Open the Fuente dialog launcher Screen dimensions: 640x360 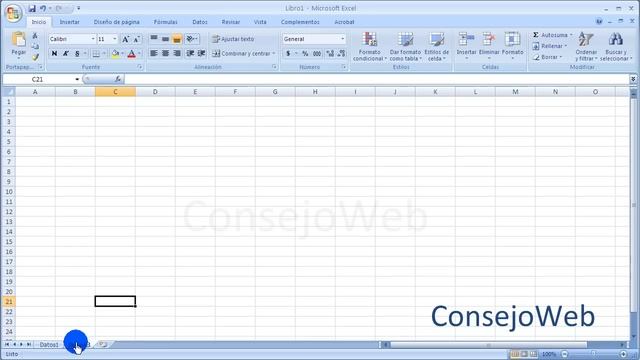(140, 67)
